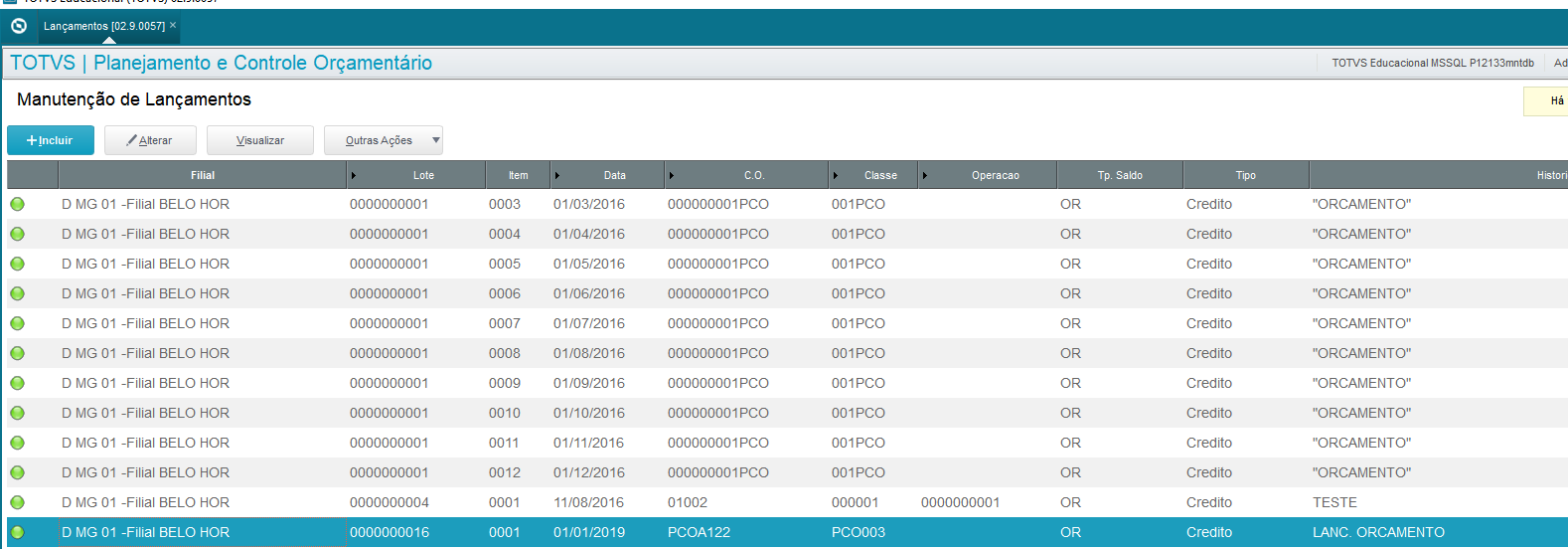The image size is (1568, 549).
Task: Click the Tipo column header
Action: coord(1246,175)
